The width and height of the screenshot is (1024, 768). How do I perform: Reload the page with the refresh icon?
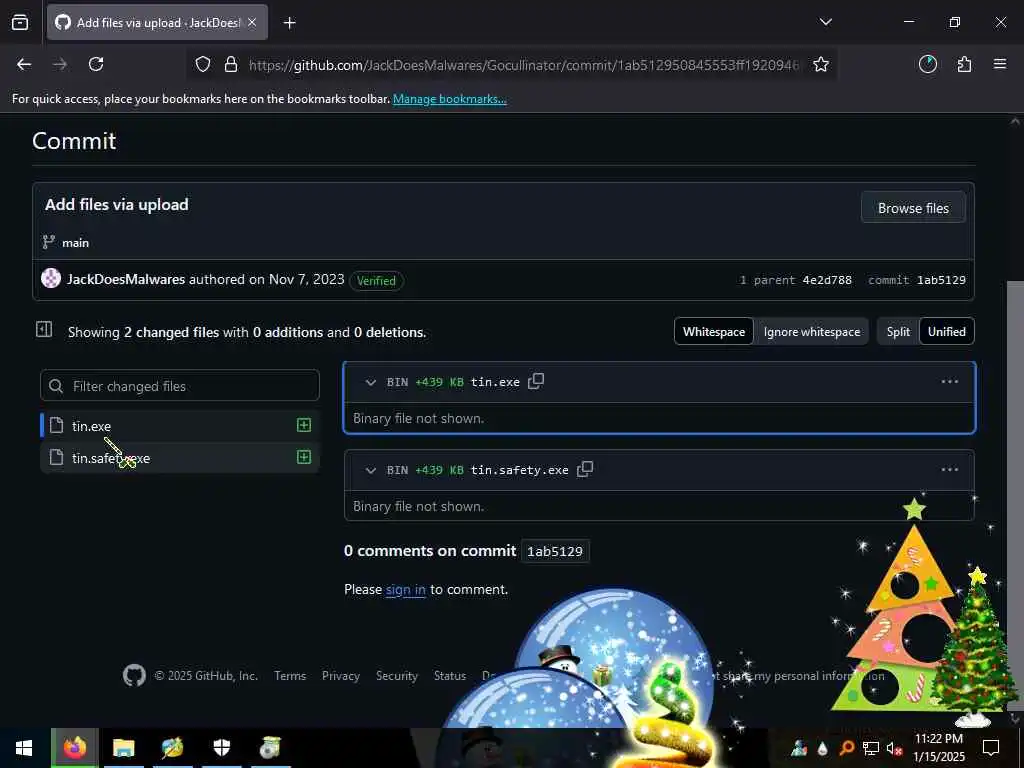[x=96, y=64]
